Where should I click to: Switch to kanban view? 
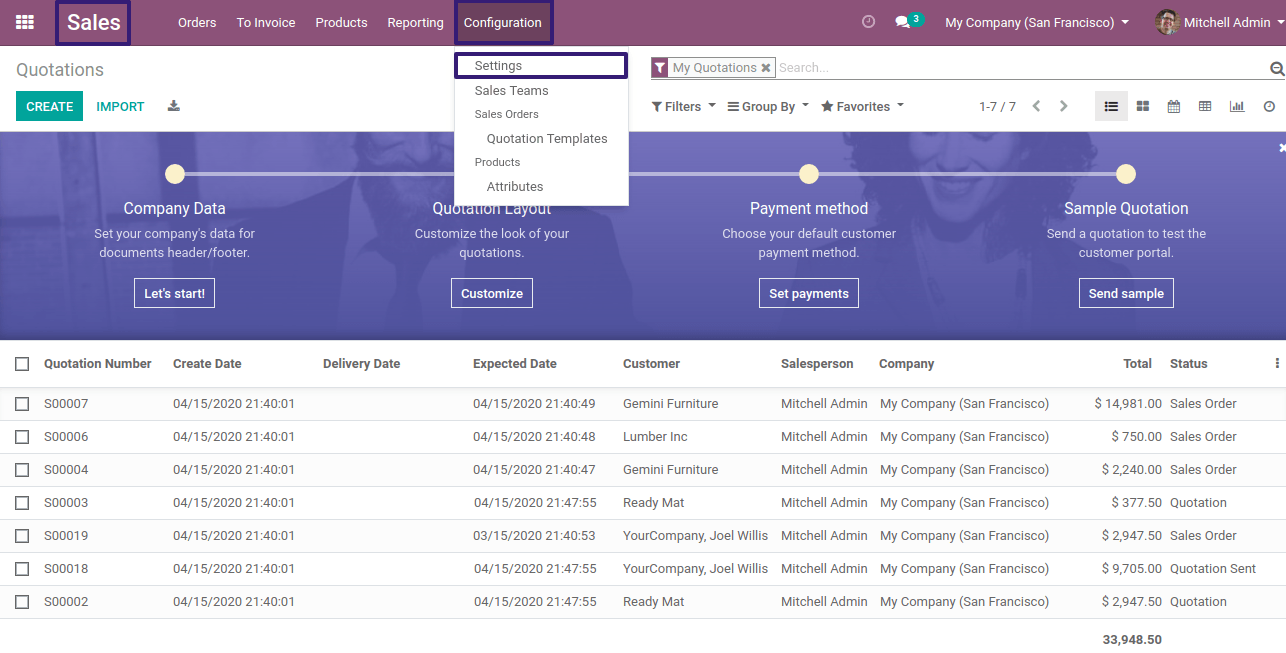[x=1143, y=106]
